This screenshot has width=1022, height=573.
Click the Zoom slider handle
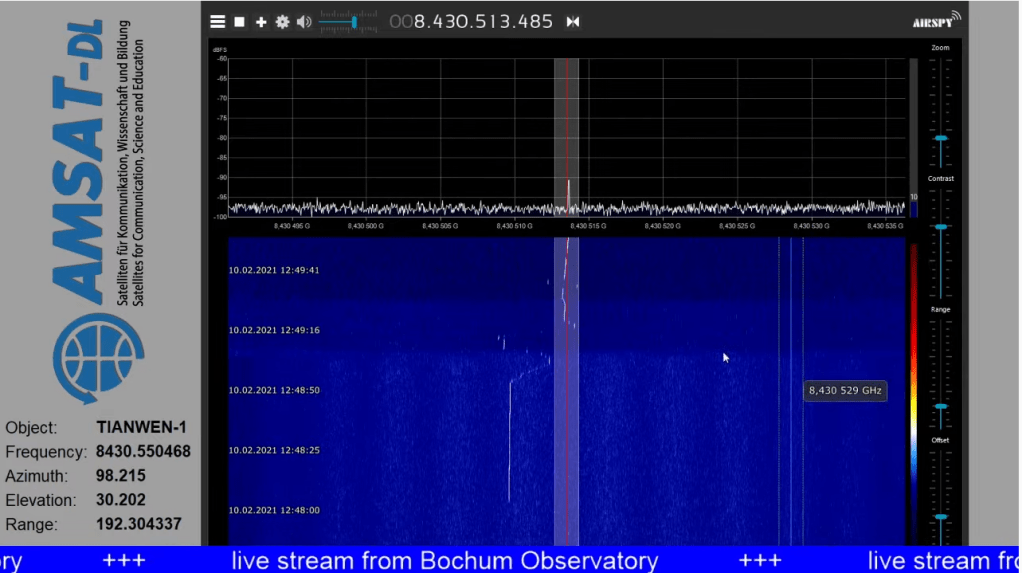[x=941, y=138]
